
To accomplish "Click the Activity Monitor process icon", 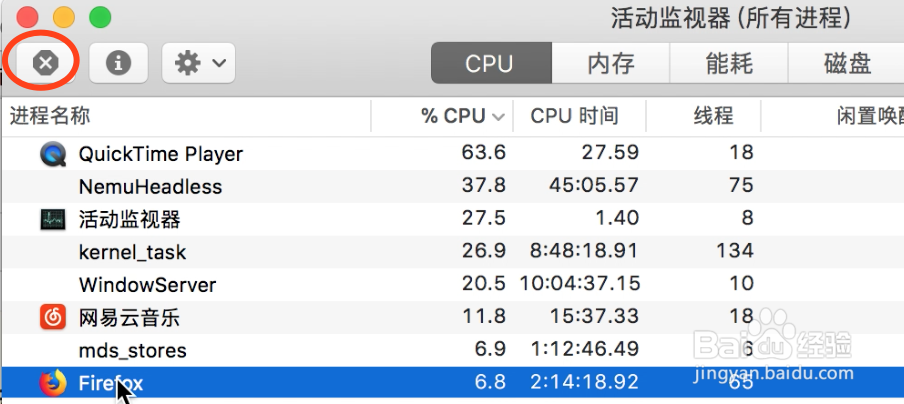I will 52,219.
